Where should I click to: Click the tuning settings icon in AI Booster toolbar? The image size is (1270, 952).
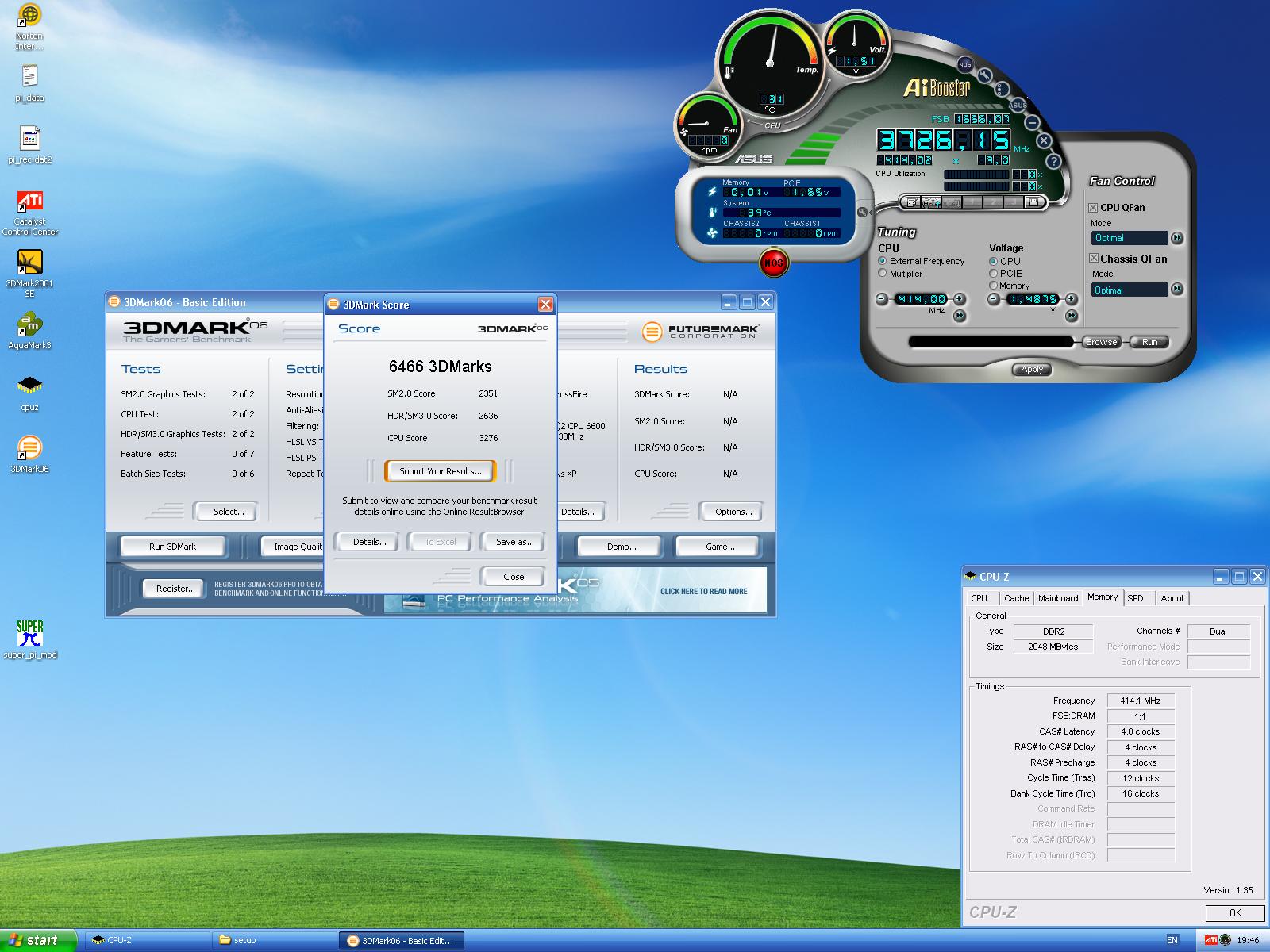(931, 202)
